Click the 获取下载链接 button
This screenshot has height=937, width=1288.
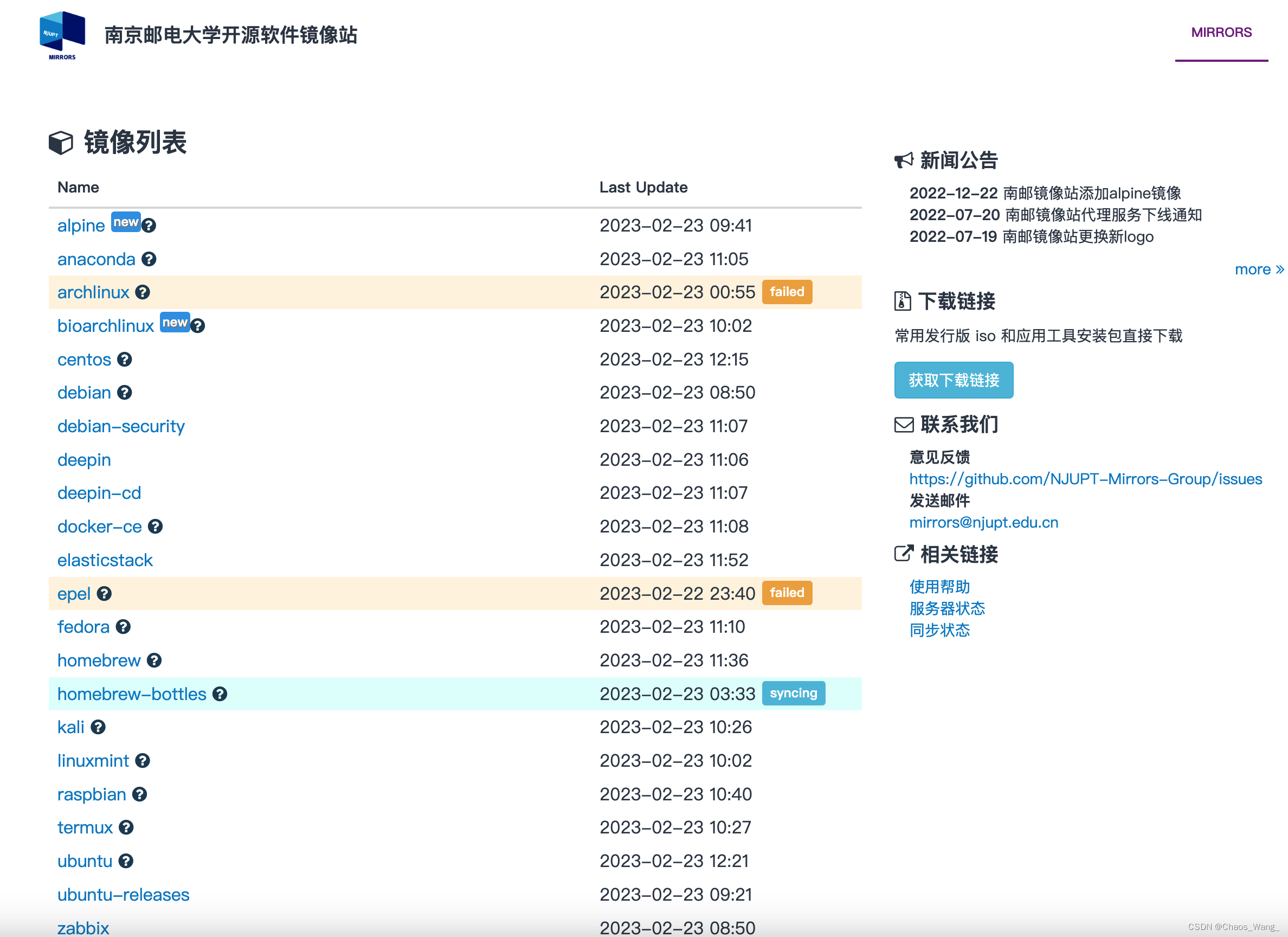954,380
